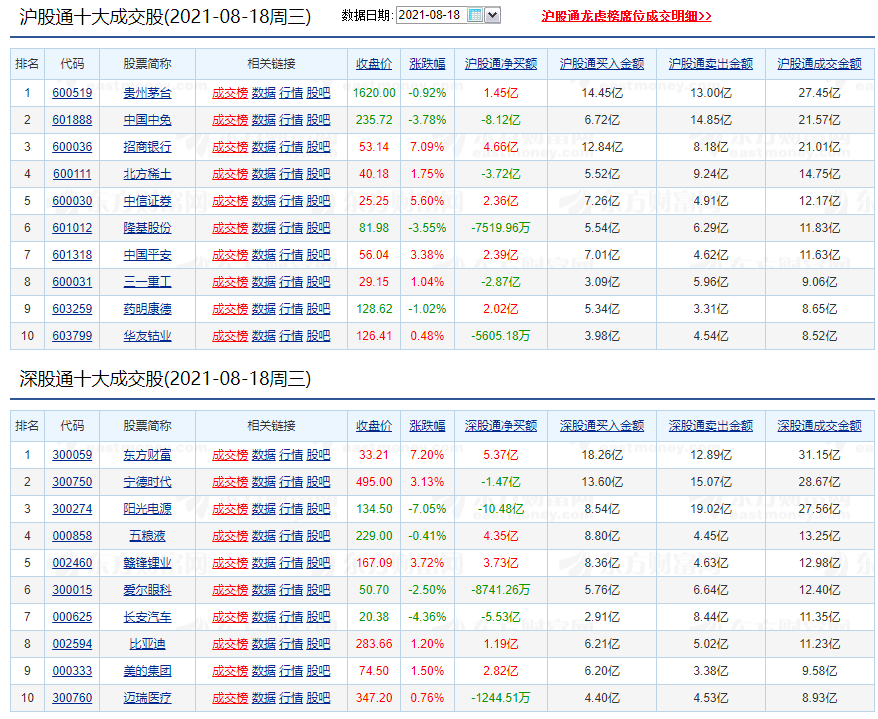Open 五粮液 stock name link
The width and height of the screenshot is (878, 719).
coord(147,536)
